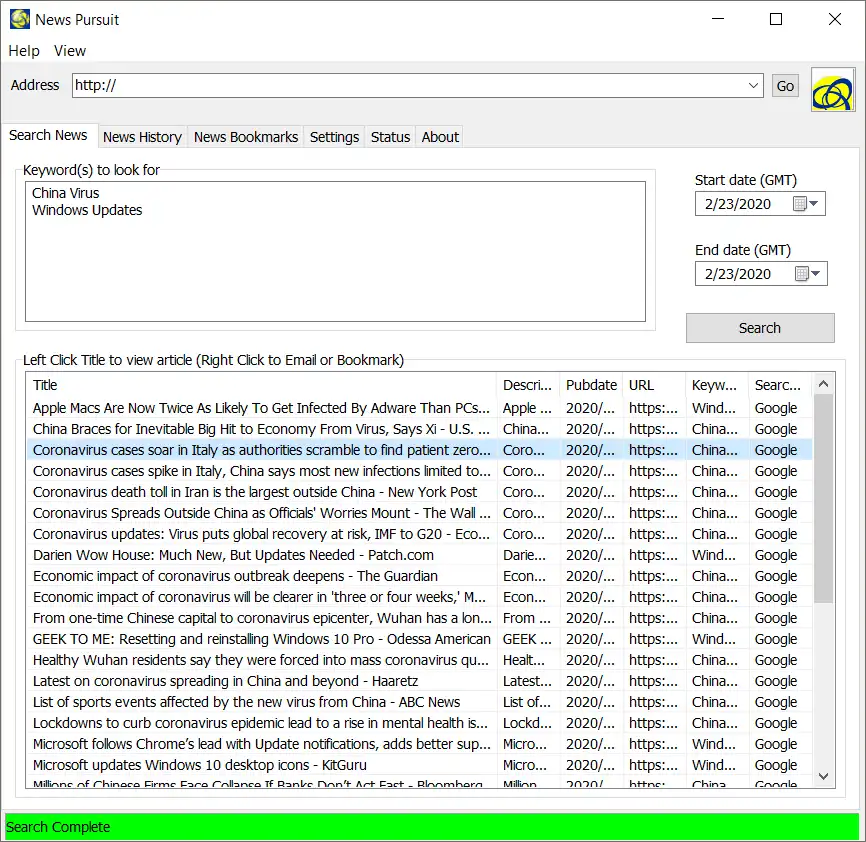This screenshot has width=866, height=842.
Task: Click the News Pursuit title bar icon
Action: pyautogui.click(x=20, y=19)
